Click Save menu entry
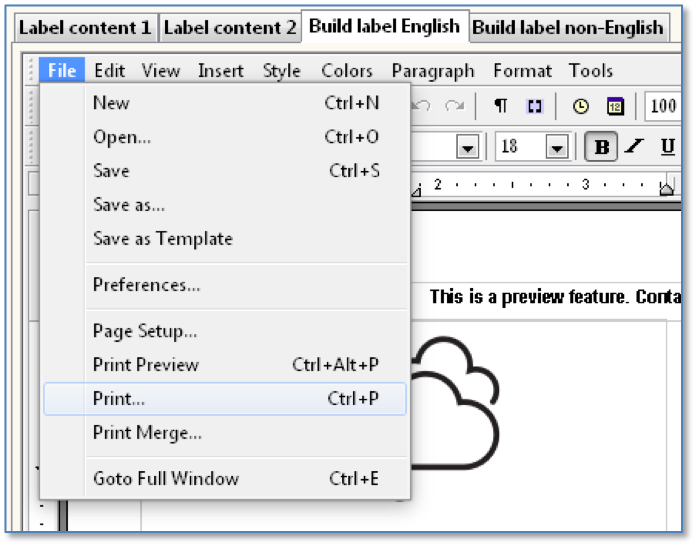This screenshot has height=545, width=695. coord(225,171)
